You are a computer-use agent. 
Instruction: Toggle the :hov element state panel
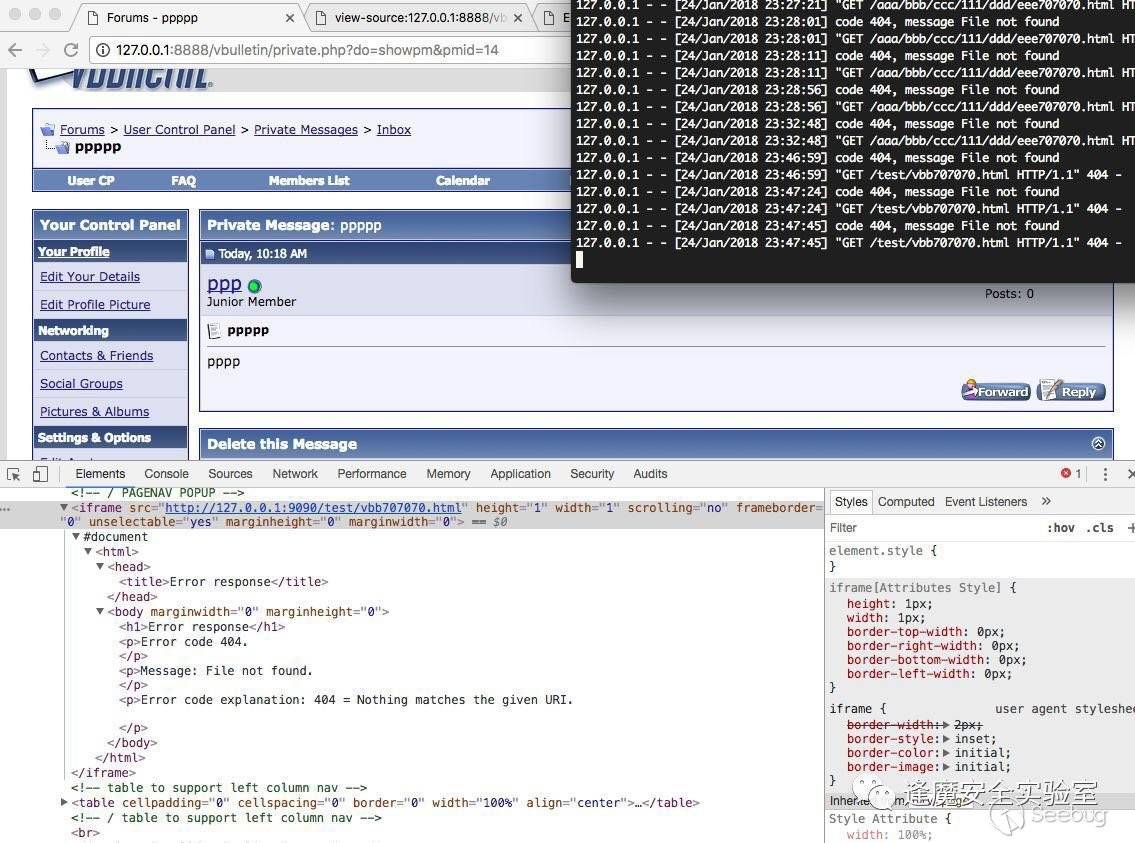click(x=1060, y=528)
